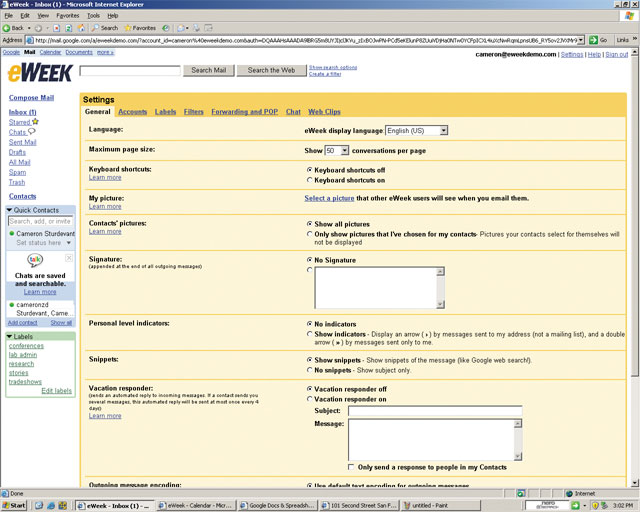640x512 pixels.
Task: Open the File menu
Action: click(9, 16)
